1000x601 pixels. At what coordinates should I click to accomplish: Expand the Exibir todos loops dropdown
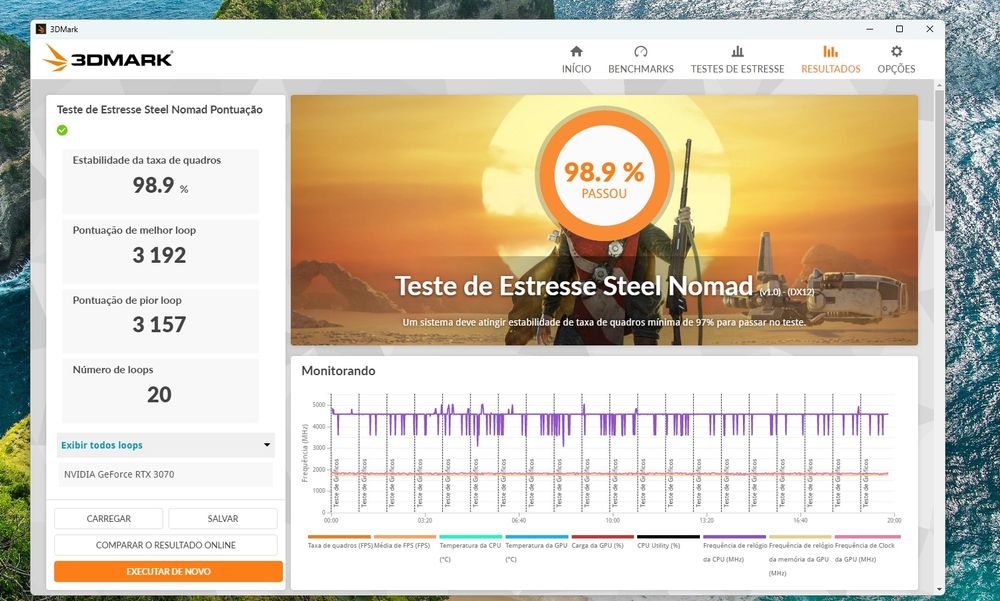click(x=165, y=445)
